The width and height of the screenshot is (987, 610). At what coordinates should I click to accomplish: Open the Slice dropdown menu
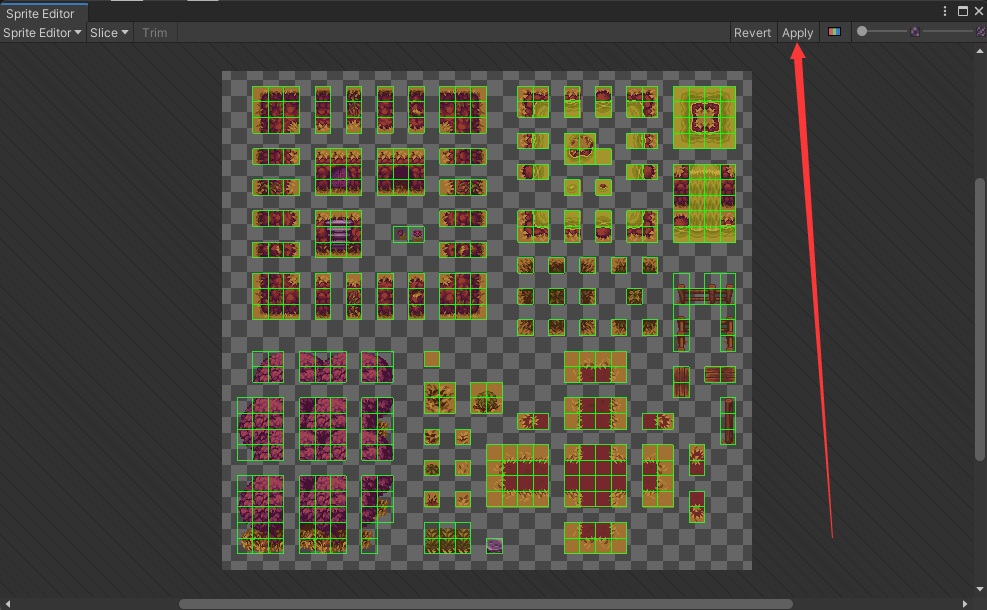pyautogui.click(x=109, y=33)
